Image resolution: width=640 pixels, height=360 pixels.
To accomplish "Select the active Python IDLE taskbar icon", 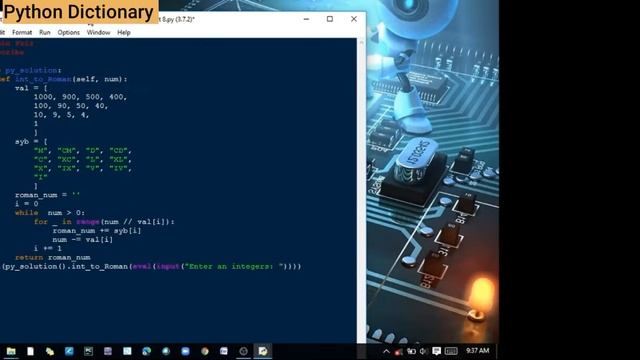I will 263,351.
